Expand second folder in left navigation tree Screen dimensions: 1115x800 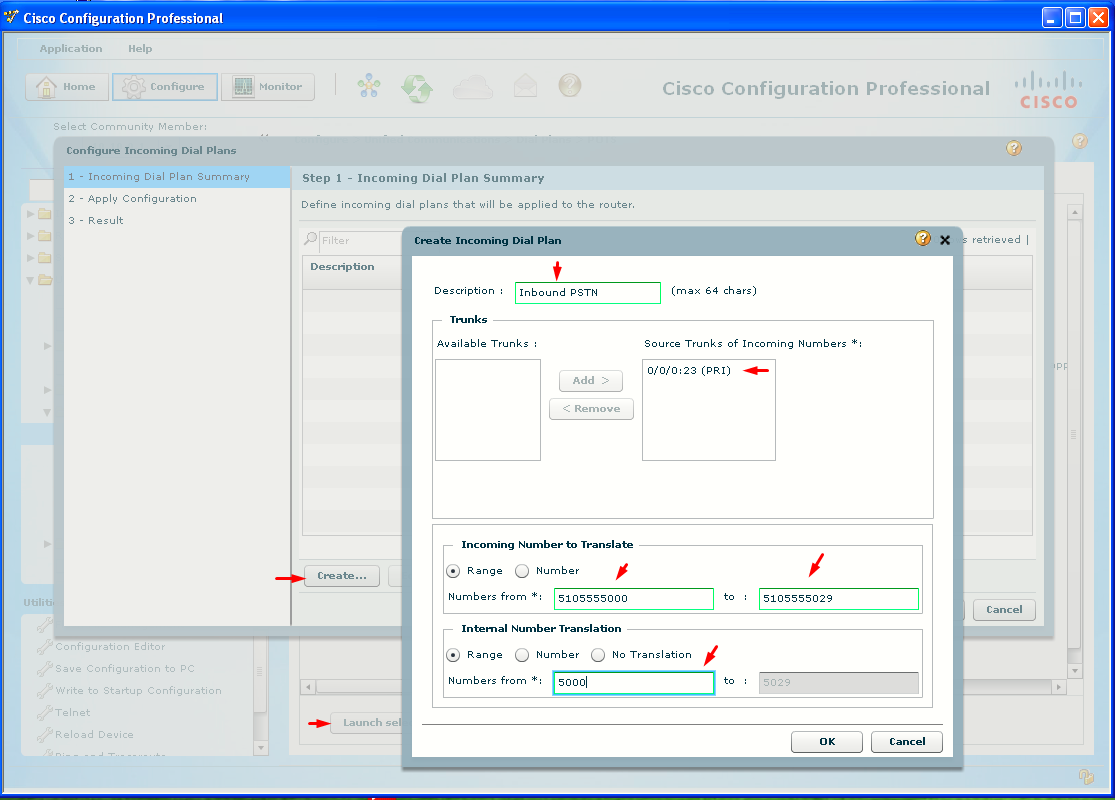31,235
